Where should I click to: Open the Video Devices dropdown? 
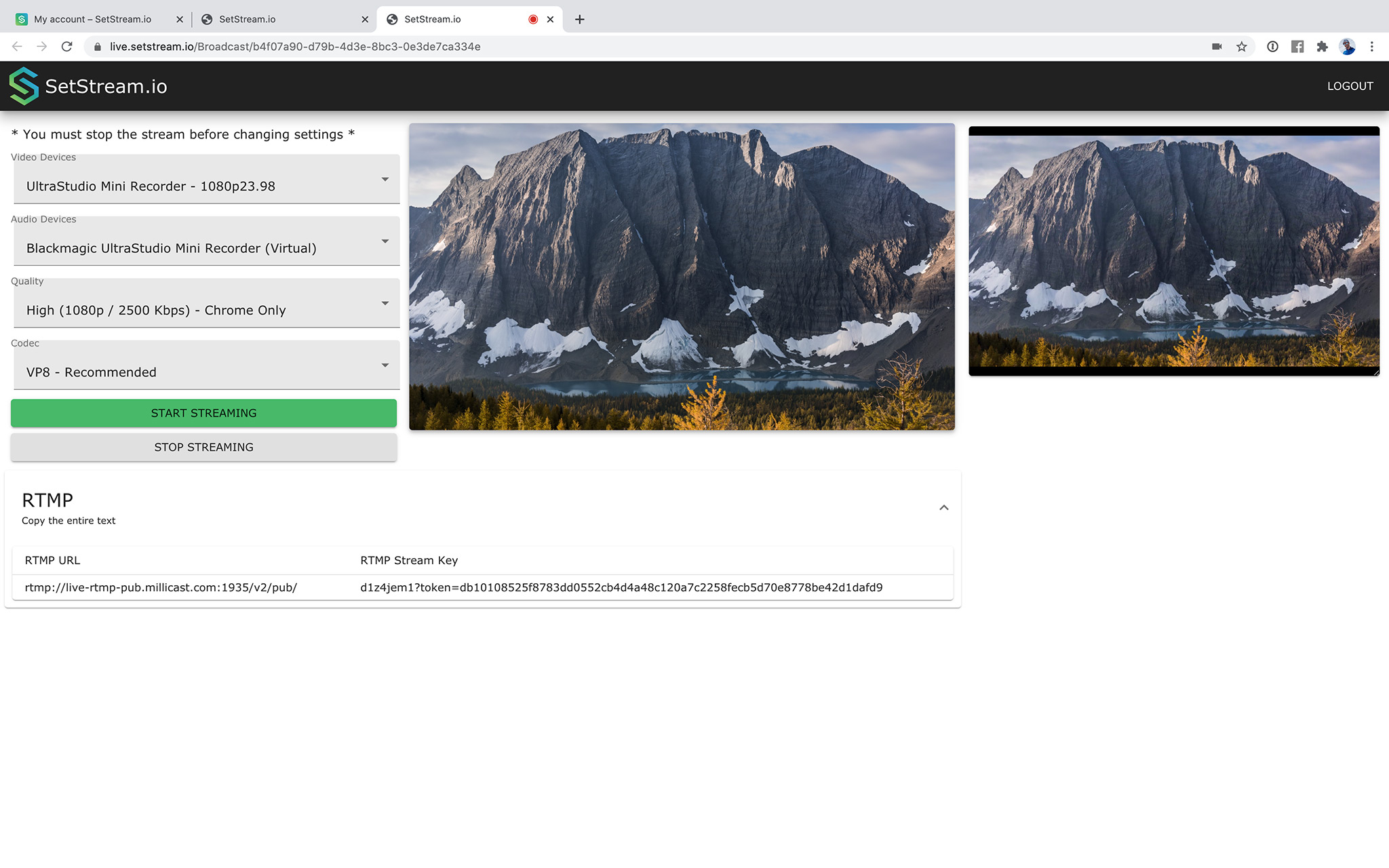point(206,180)
